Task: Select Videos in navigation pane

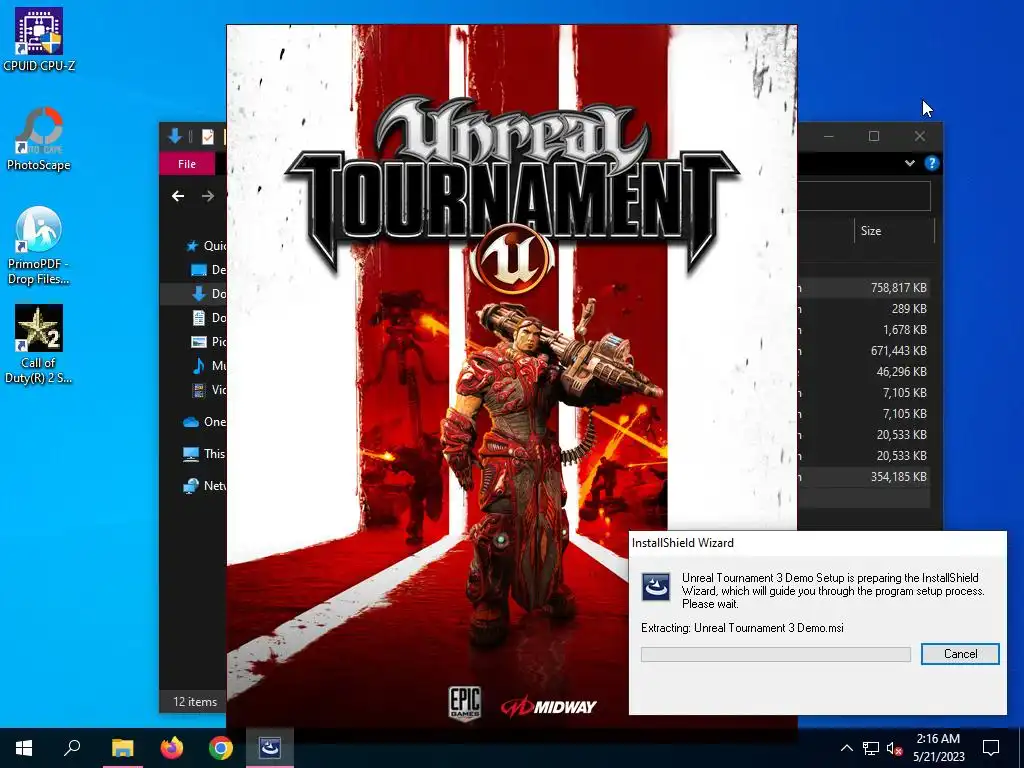Action: pos(193,390)
